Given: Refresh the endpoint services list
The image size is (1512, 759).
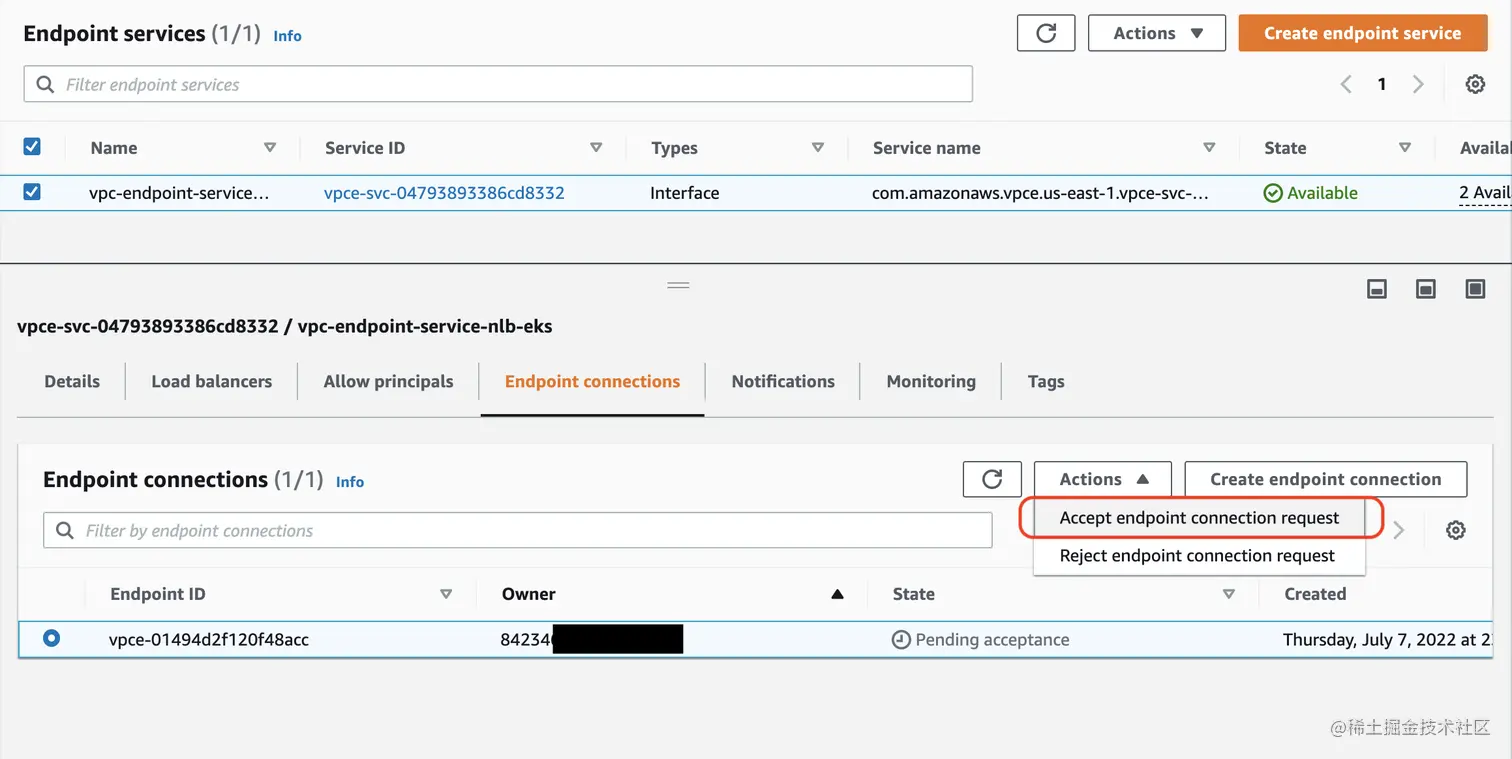Looking at the screenshot, I should tap(1046, 33).
